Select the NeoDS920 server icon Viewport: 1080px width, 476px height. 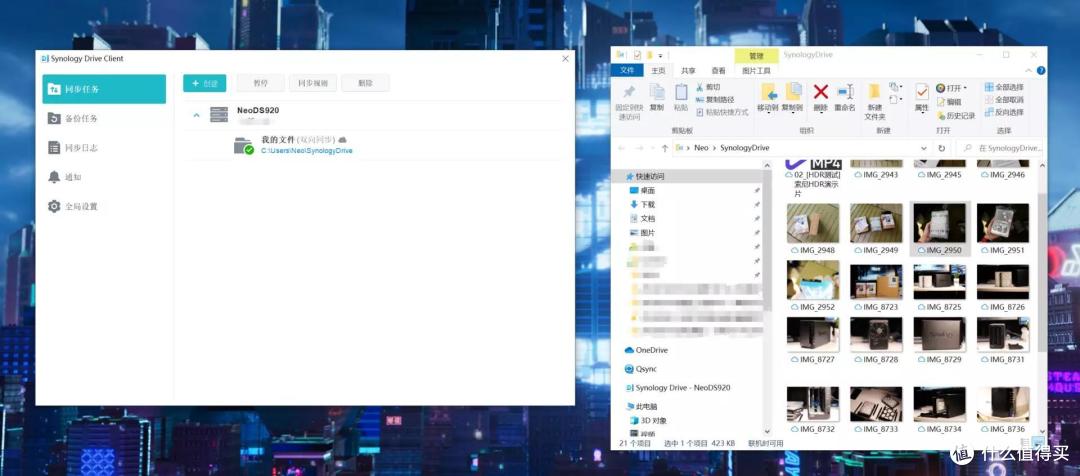pyautogui.click(x=219, y=114)
